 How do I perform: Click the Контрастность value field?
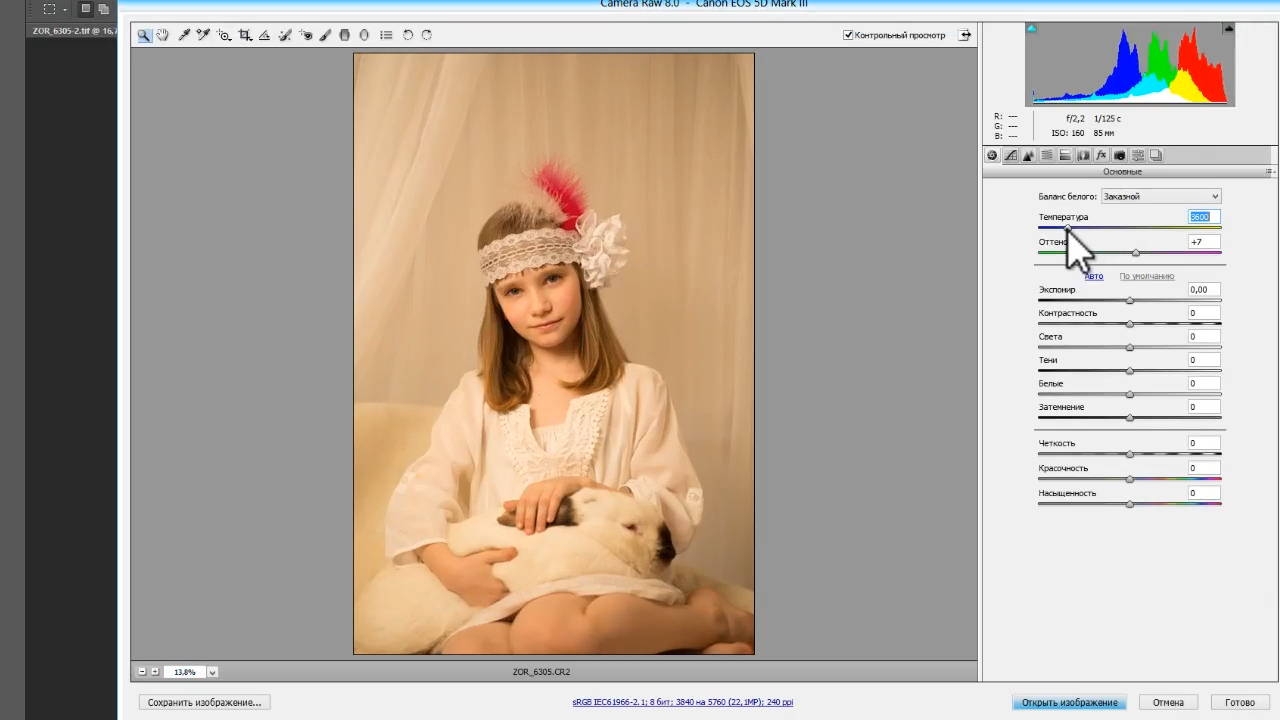point(1203,313)
